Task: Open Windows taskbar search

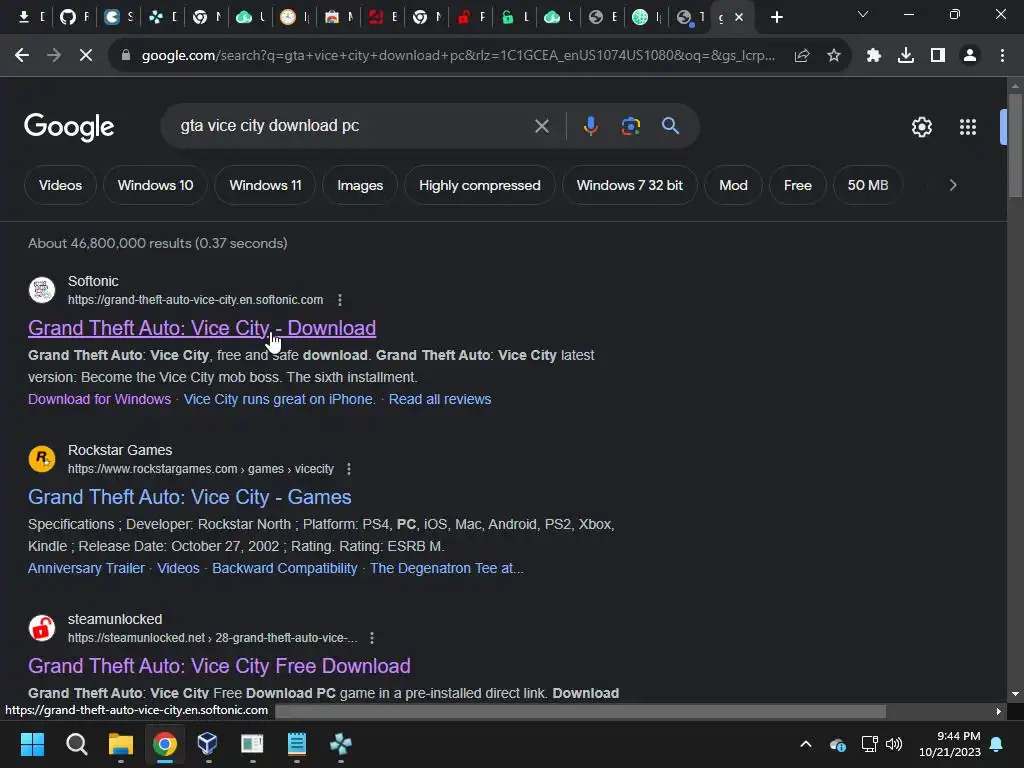Action: (76, 744)
